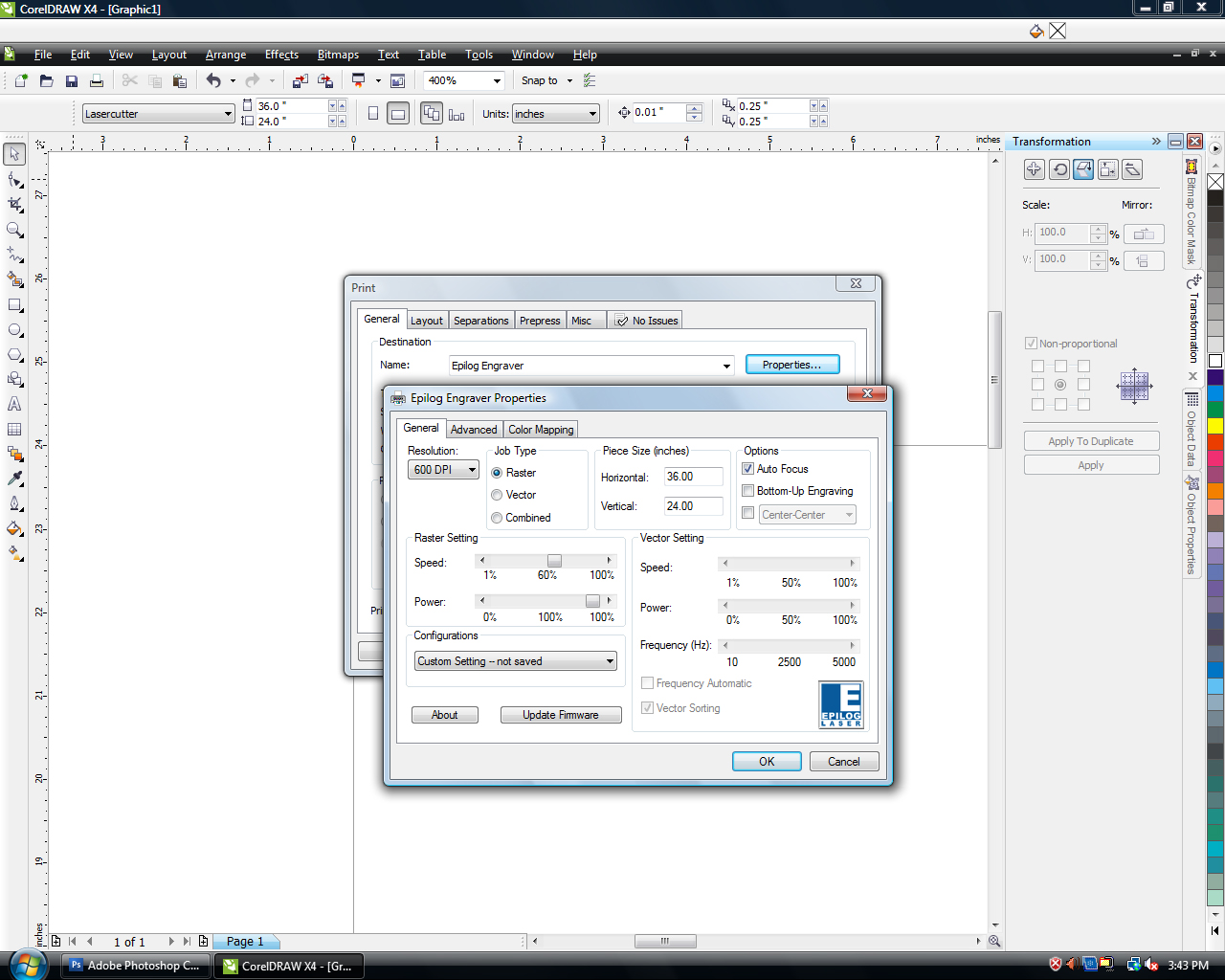Switch to Separations tab in Print dialog
Image resolution: width=1225 pixels, height=980 pixels.
pyautogui.click(x=481, y=321)
